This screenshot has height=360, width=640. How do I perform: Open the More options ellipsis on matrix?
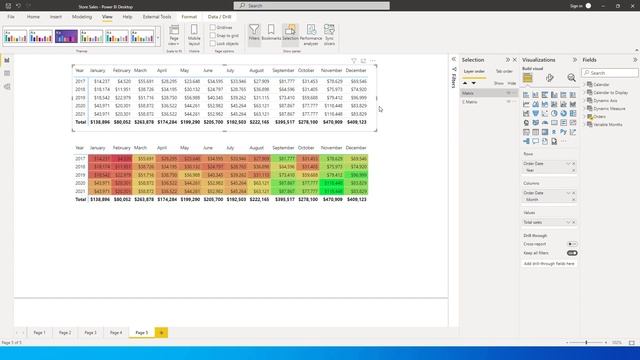(373, 61)
